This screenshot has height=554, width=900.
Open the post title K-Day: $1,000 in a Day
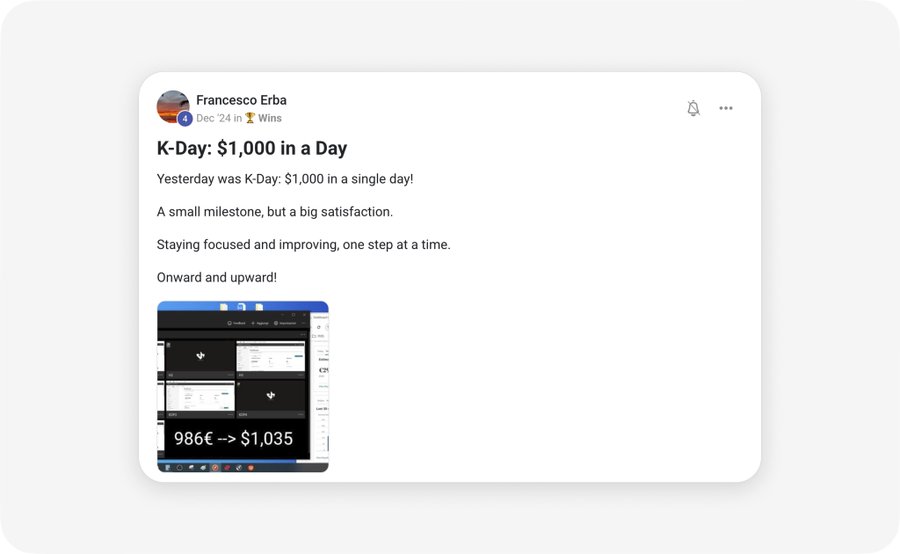pos(252,148)
